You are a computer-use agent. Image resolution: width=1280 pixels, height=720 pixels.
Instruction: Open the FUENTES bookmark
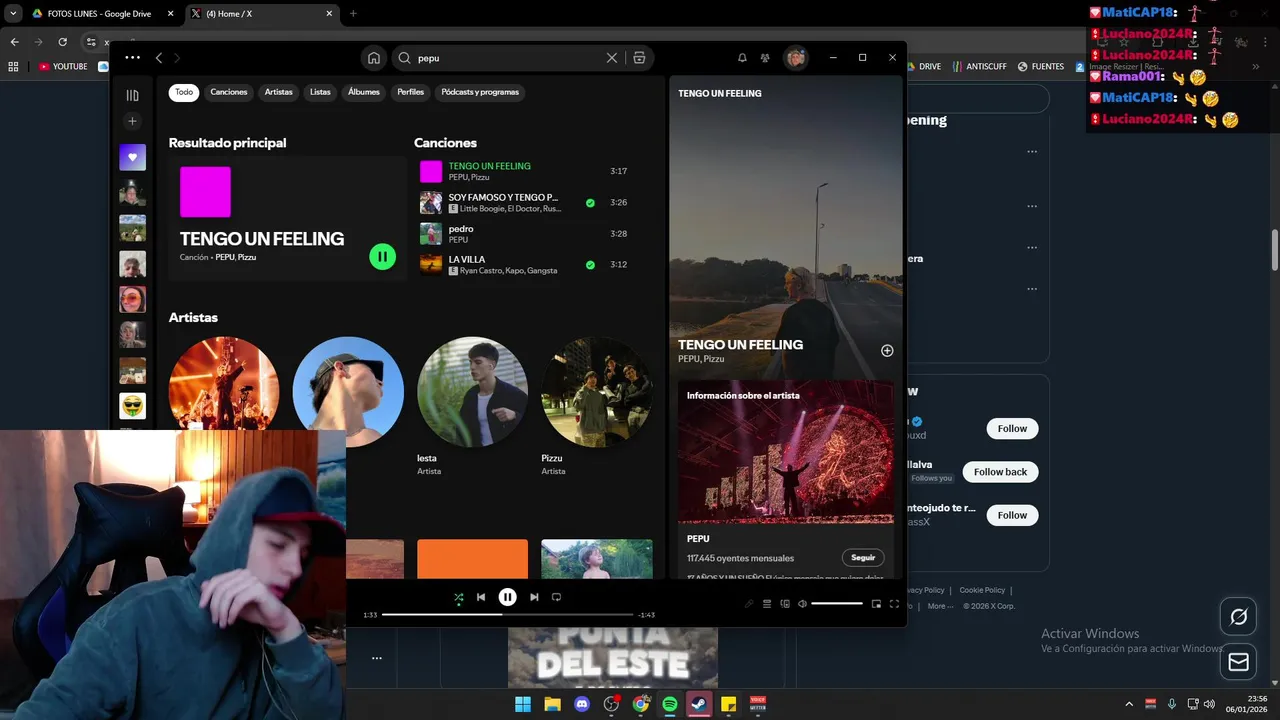coord(1041,67)
